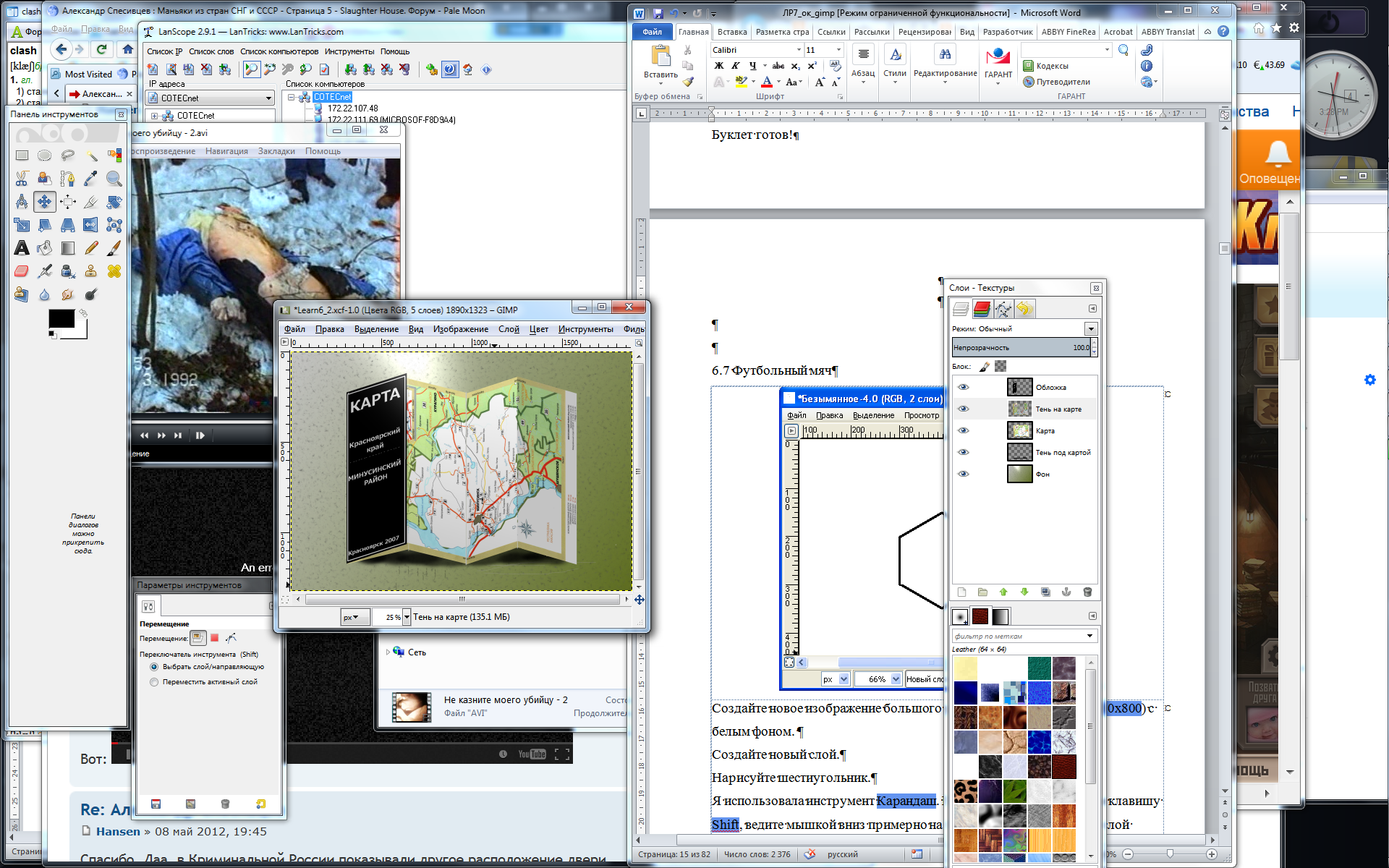Open the Calibri font name dropdown in Word
The image size is (1389, 868).
point(799,50)
